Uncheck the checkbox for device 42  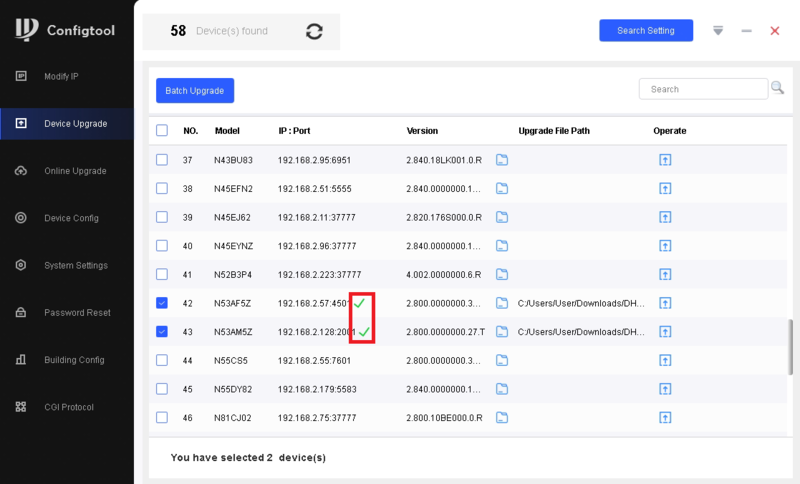[162, 303]
